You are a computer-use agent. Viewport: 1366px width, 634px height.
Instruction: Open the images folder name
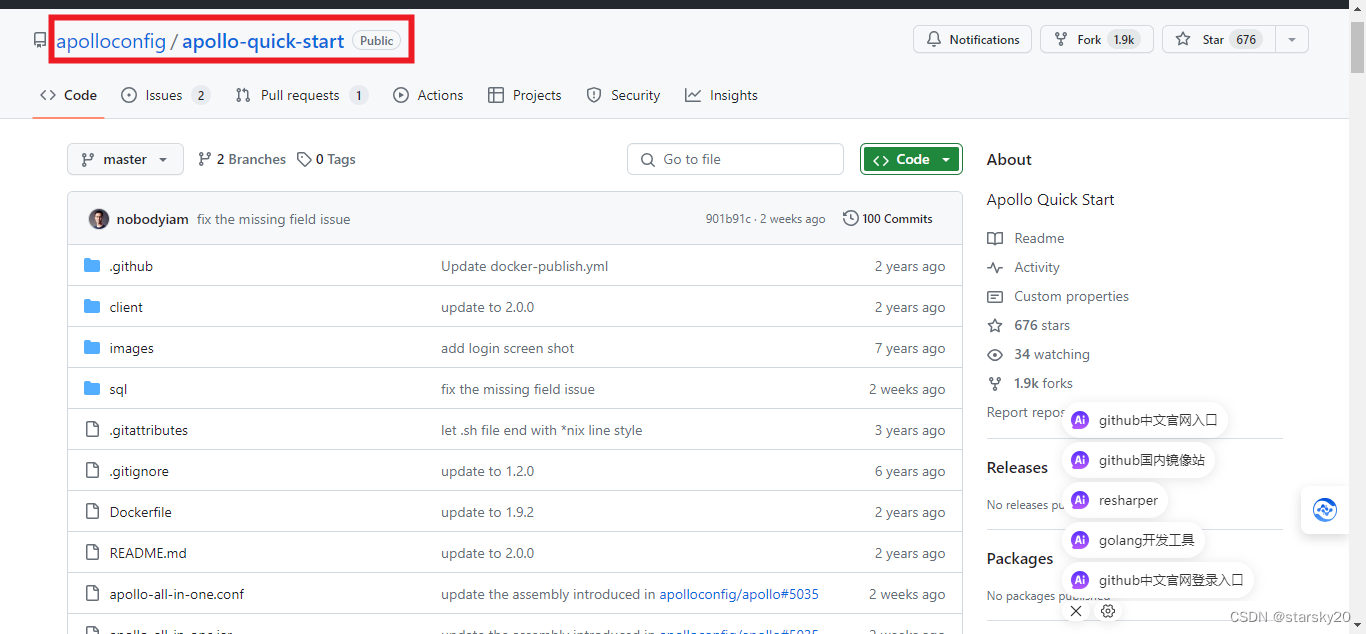(131, 348)
